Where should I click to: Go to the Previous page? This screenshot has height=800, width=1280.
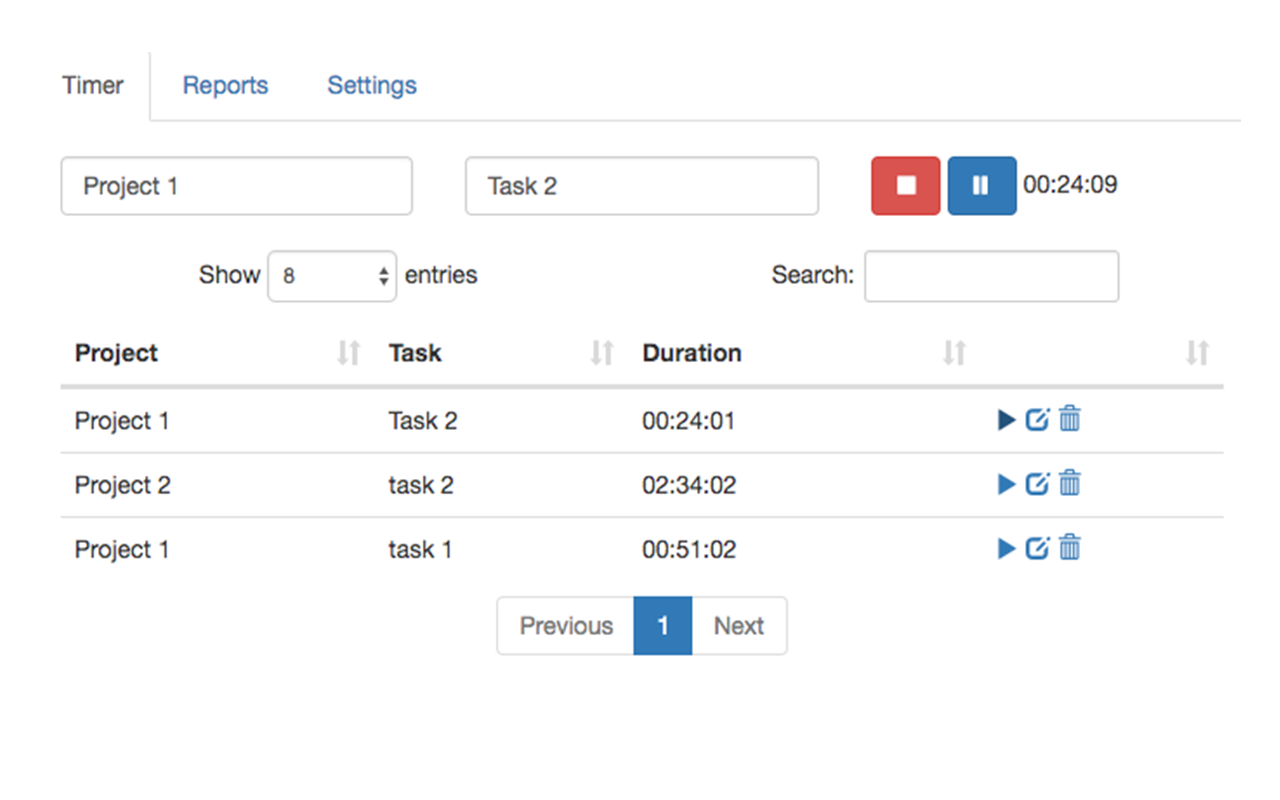[566, 626]
